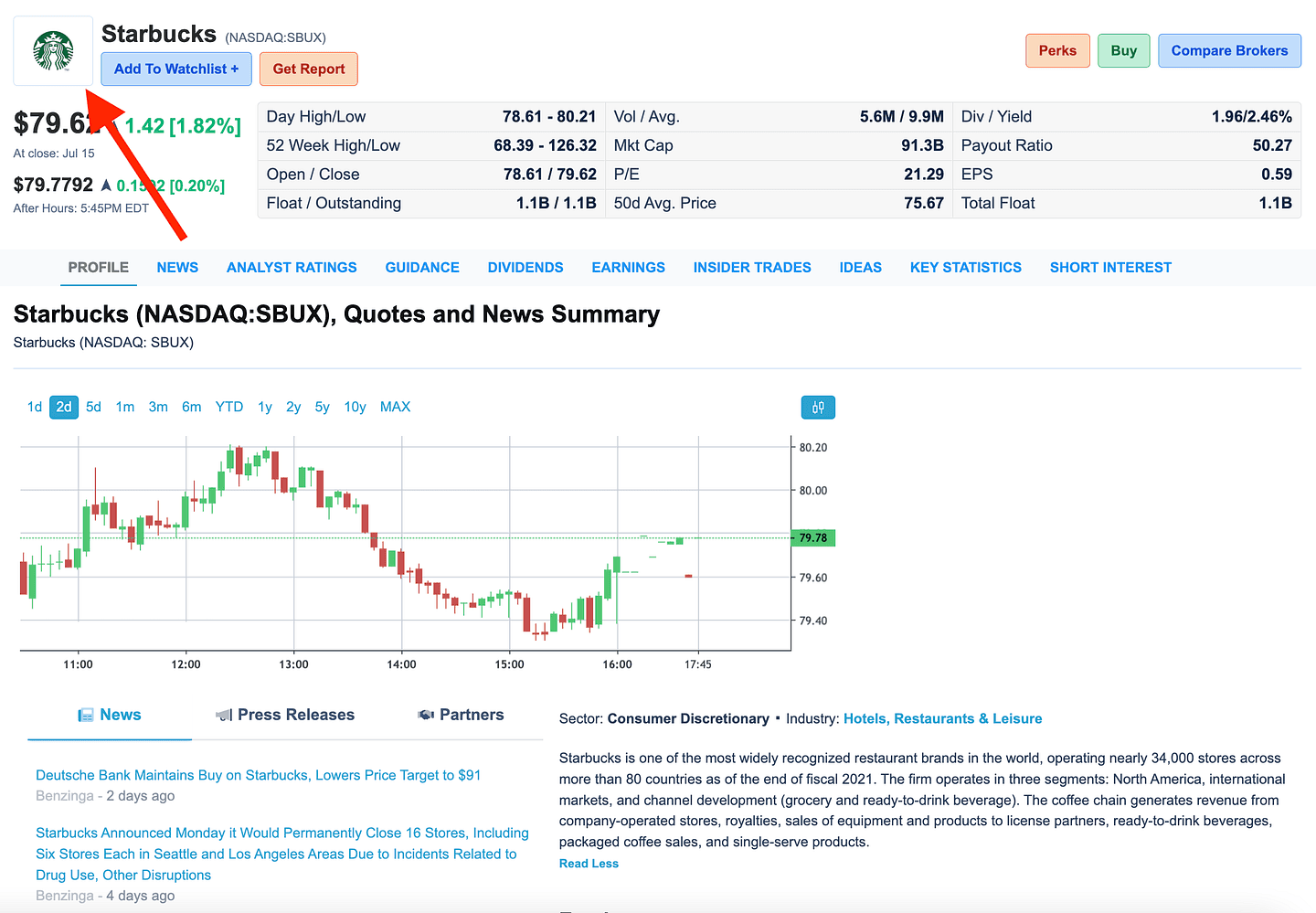The image size is (1316, 913).
Task: Set chart range to 5y
Action: (x=323, y=407)
